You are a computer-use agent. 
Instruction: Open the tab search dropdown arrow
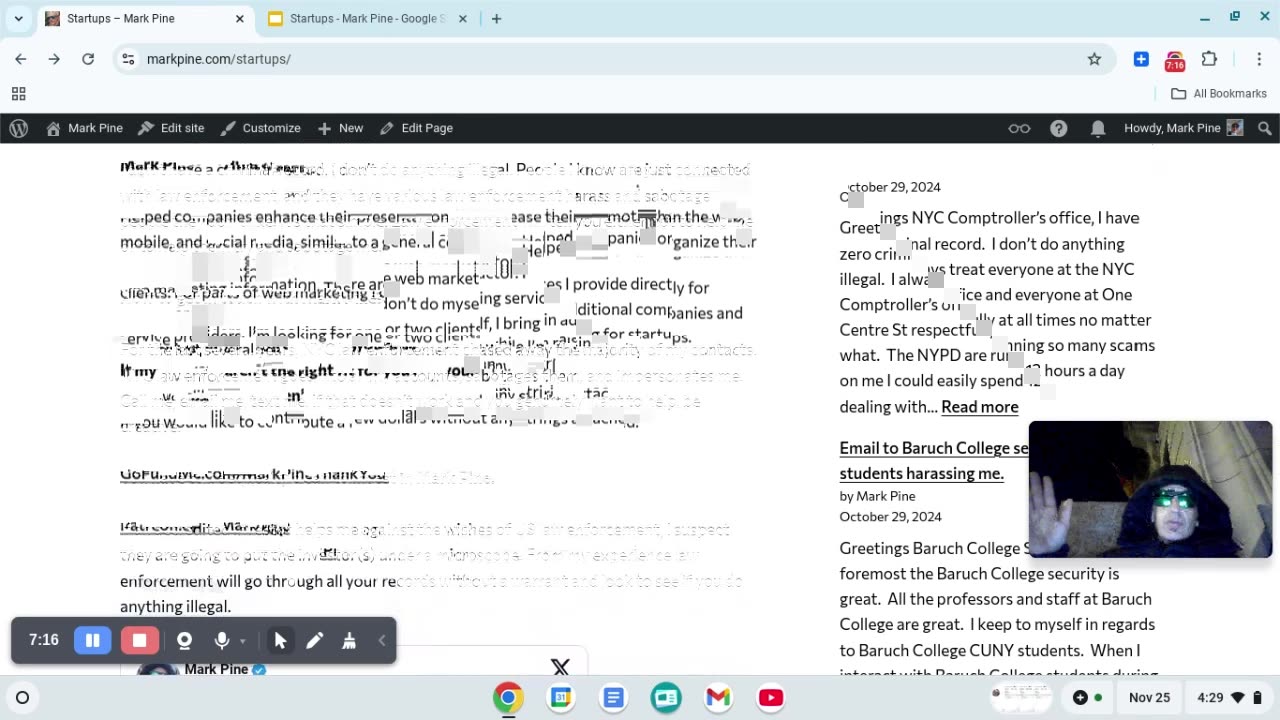tap(18, 18)
